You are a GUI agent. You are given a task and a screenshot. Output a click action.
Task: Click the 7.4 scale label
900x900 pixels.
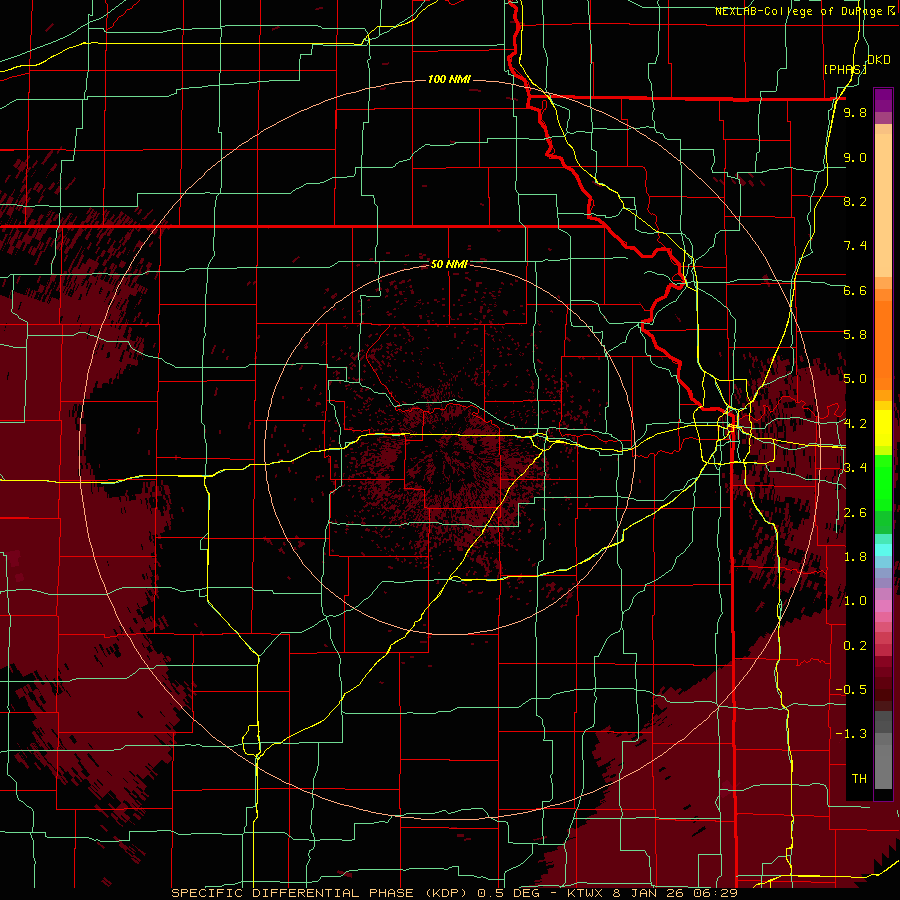click(x=855, y=246)
